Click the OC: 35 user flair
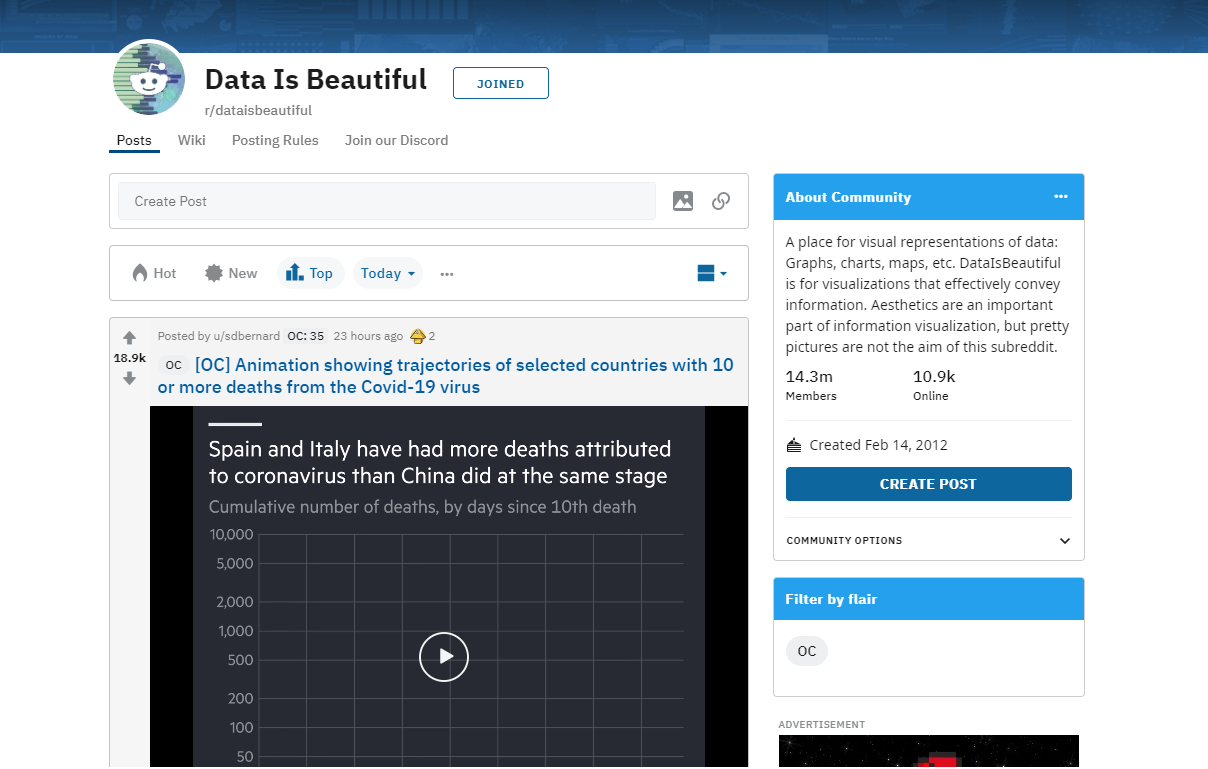This screenshot has width=1208, height=769. pos(305,336)
